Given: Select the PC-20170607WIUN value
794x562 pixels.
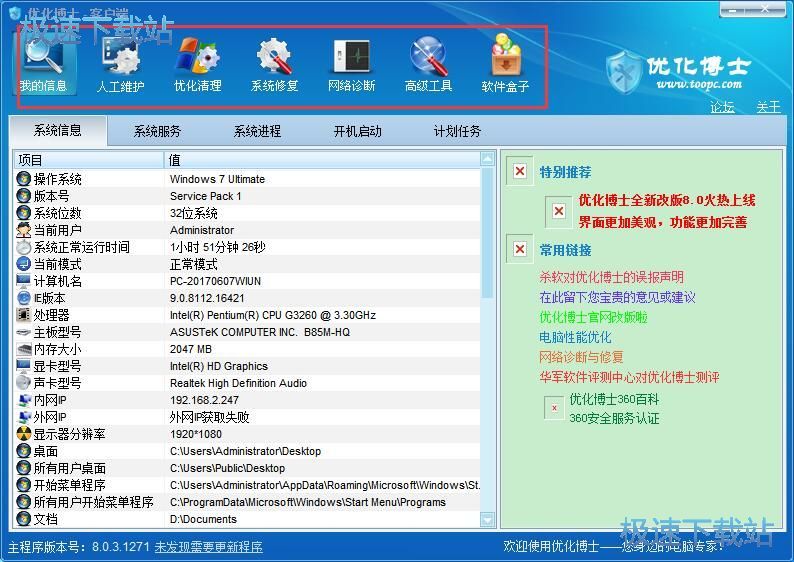Looking at the screenshot, I should (x=215, y=281).
